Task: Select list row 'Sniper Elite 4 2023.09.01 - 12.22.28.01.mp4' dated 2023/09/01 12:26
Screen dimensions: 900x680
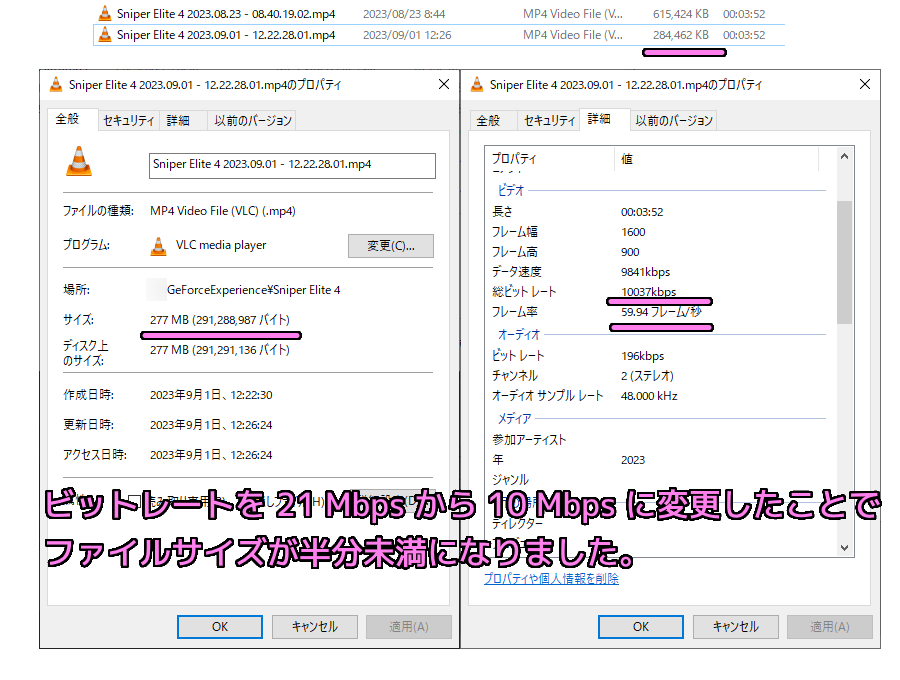Action: [x=439, y=35]
